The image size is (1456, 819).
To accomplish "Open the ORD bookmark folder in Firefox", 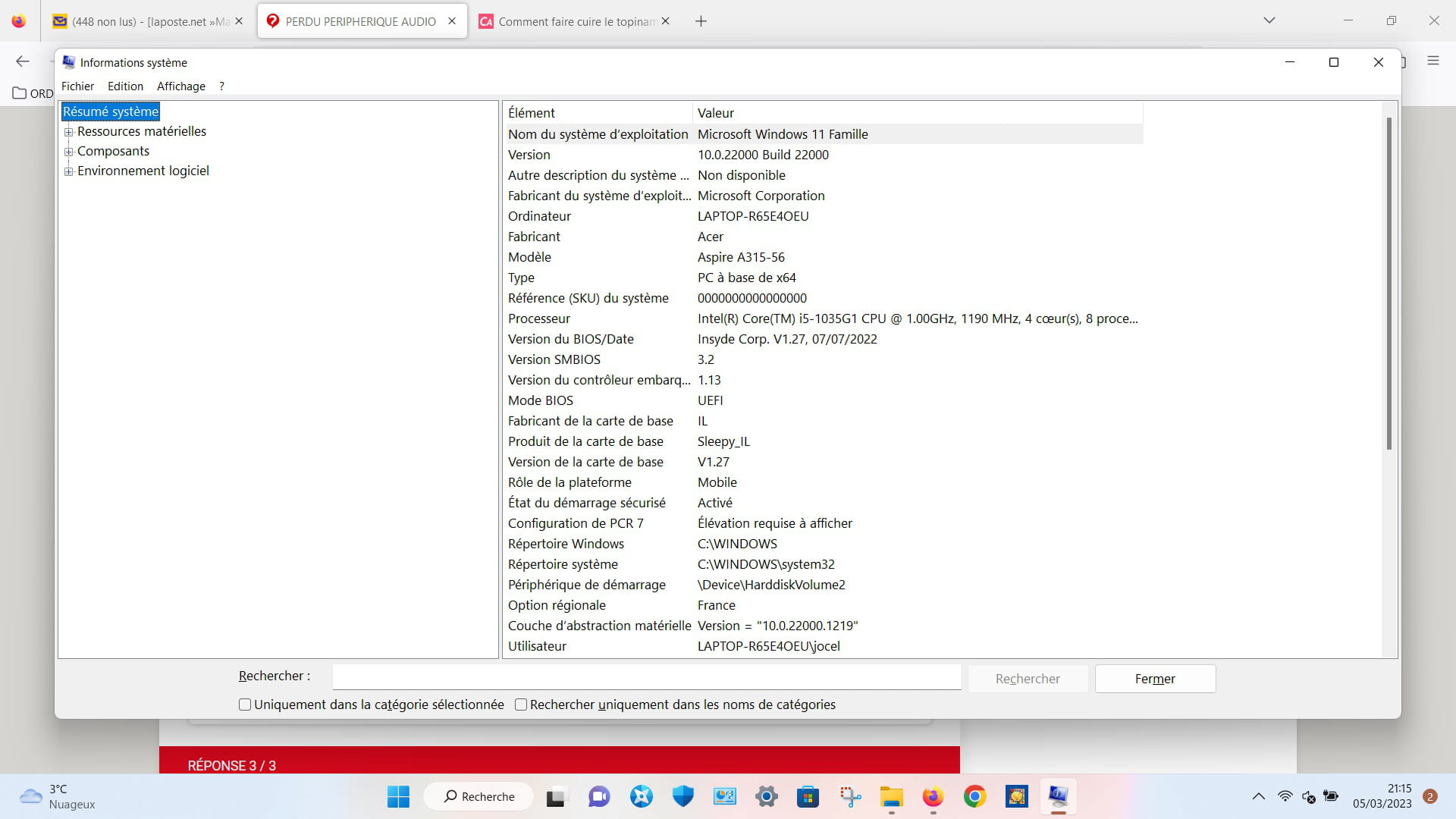I will 33,93.
